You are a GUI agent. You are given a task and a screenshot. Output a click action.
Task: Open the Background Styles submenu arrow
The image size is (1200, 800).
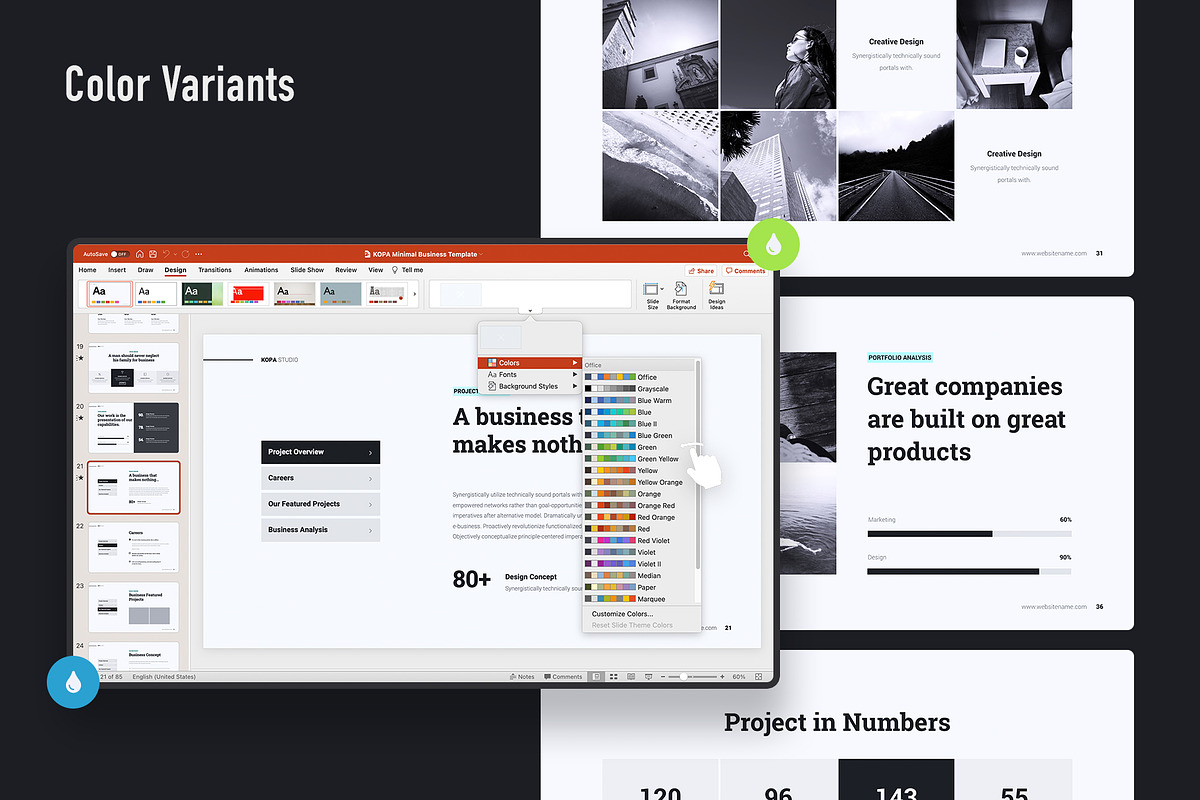click(x=575, y=386)
